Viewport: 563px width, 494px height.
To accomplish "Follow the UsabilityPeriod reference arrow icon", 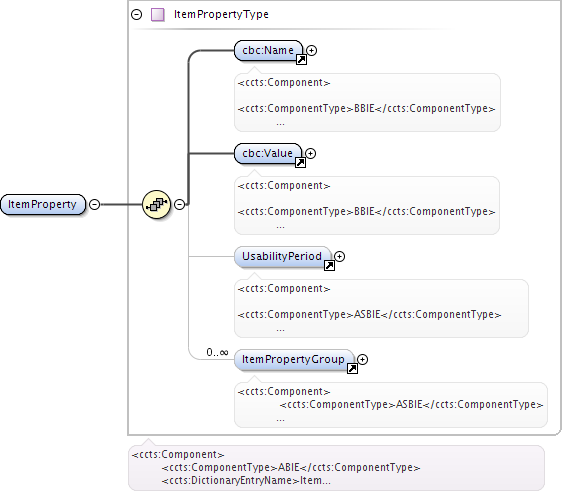I will [x=329, y=266].
